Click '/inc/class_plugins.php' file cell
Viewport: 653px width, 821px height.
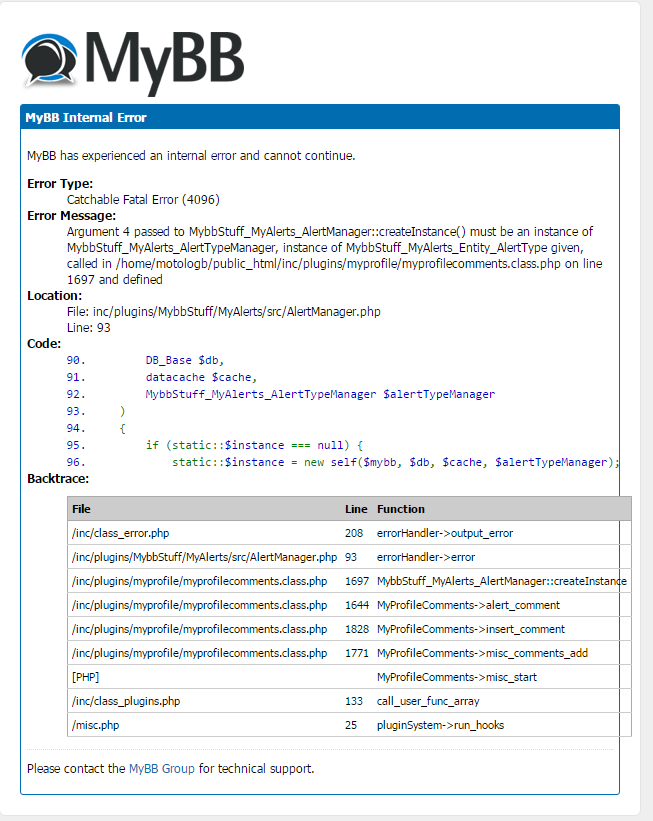[x=126, y=701]
